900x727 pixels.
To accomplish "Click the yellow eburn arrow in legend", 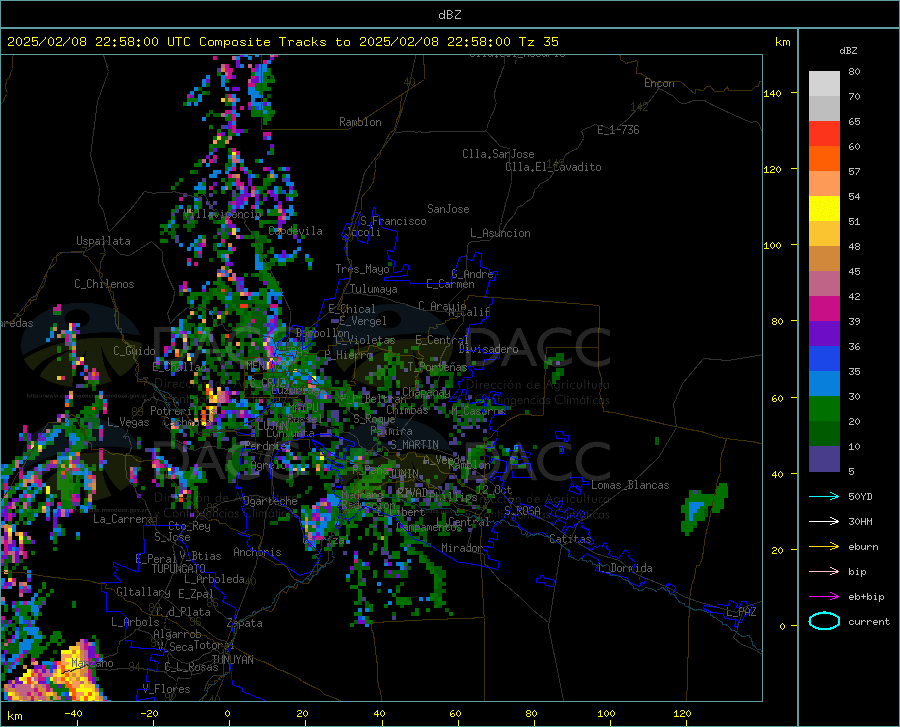I will pyautogui.click(x=824, y=547).
